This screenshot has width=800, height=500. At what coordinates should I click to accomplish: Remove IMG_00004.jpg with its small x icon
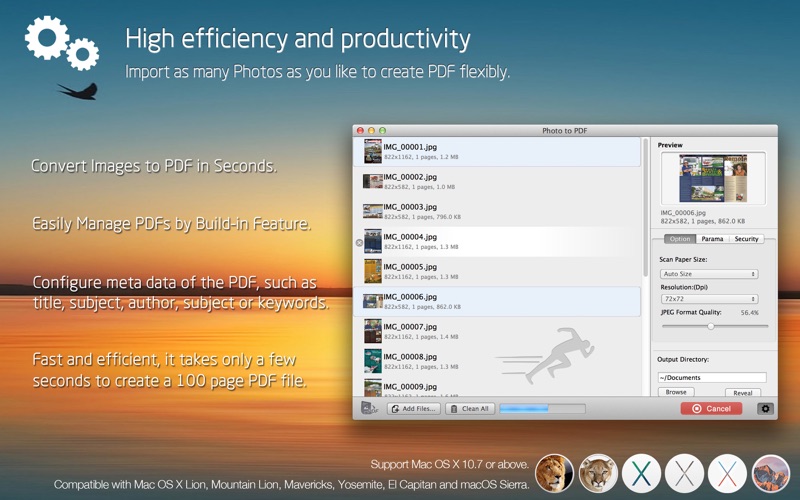(x=359, y=243)
